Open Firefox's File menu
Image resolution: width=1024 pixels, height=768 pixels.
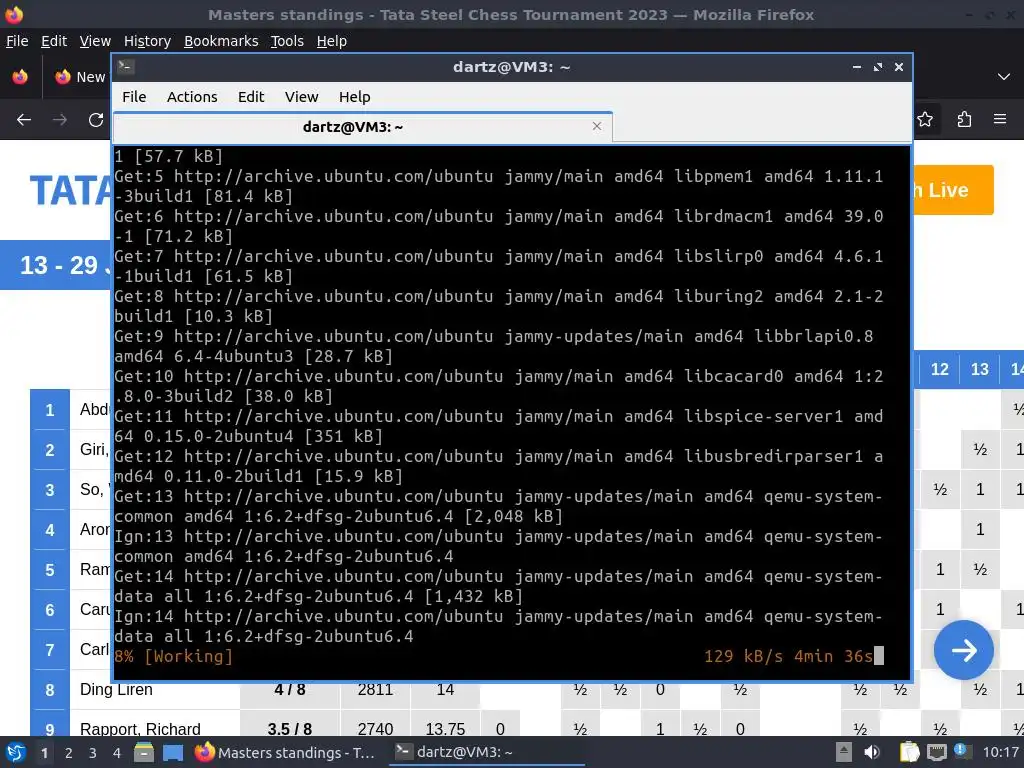pyautogui.click(x=17, y=41)
